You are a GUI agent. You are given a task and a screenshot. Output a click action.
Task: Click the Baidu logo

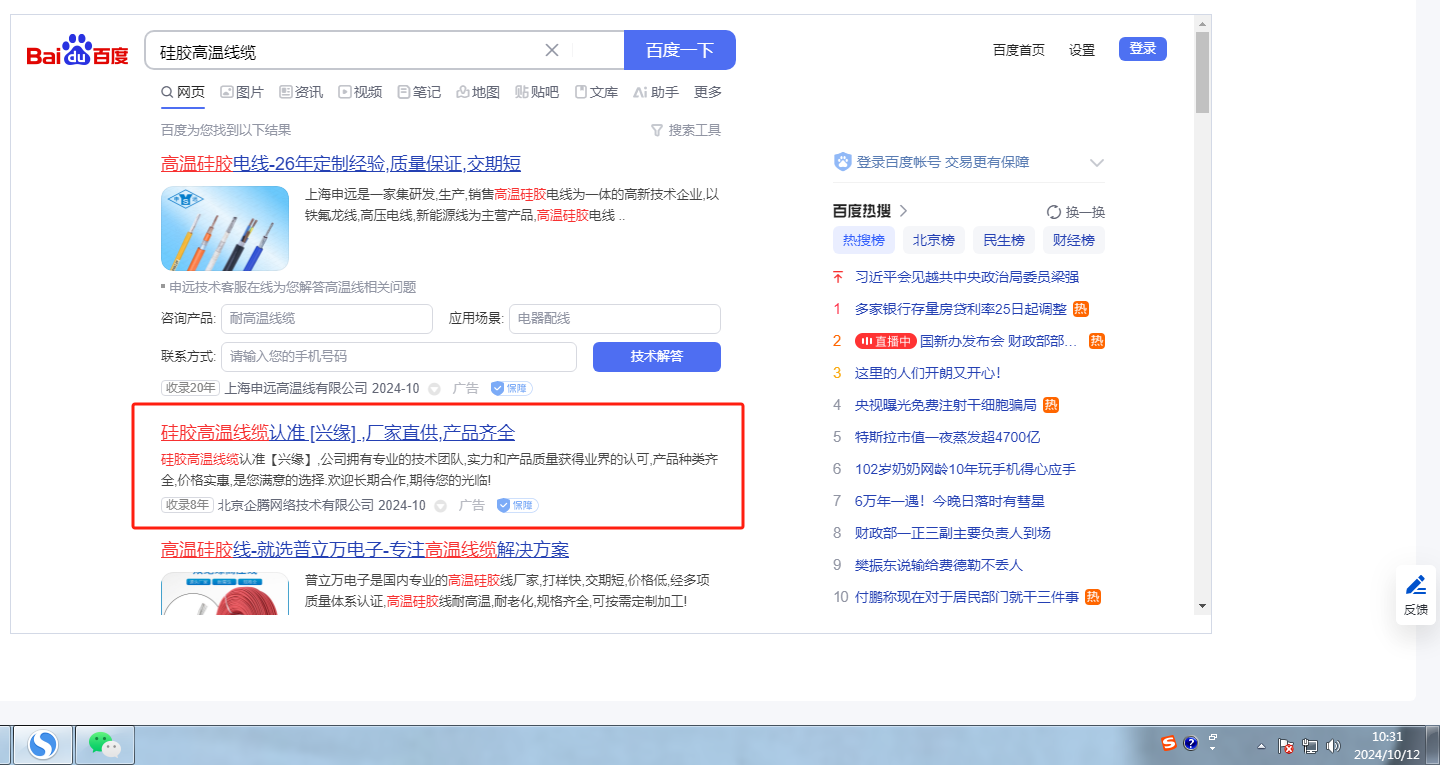pos(77,51)
